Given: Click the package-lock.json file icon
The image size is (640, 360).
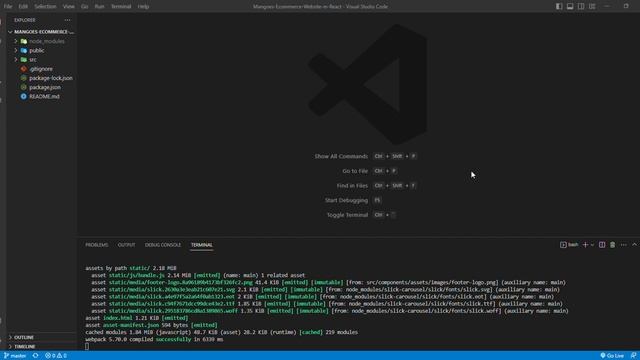Looking at the screenshot, I should click(24, 78).
